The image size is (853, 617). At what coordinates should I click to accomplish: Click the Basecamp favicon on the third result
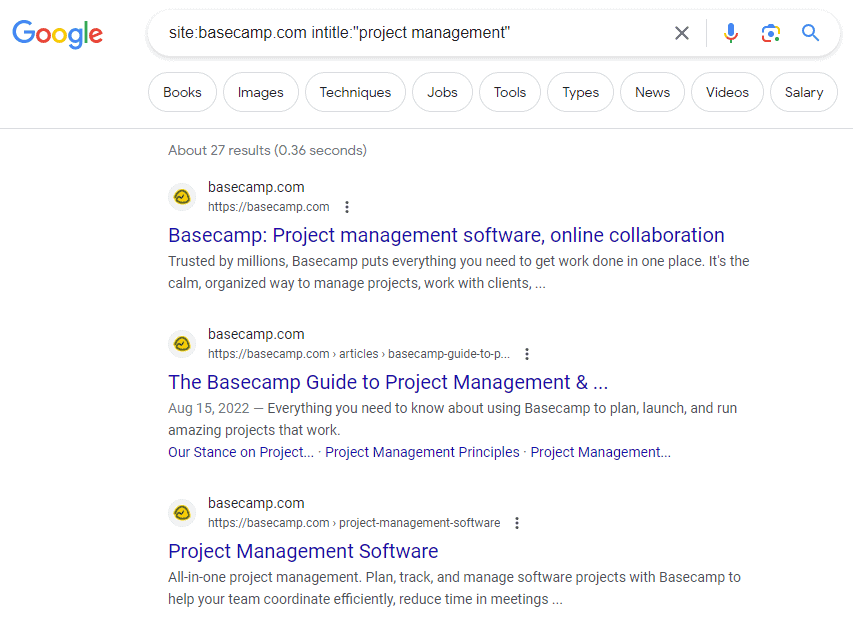point(182,512)
